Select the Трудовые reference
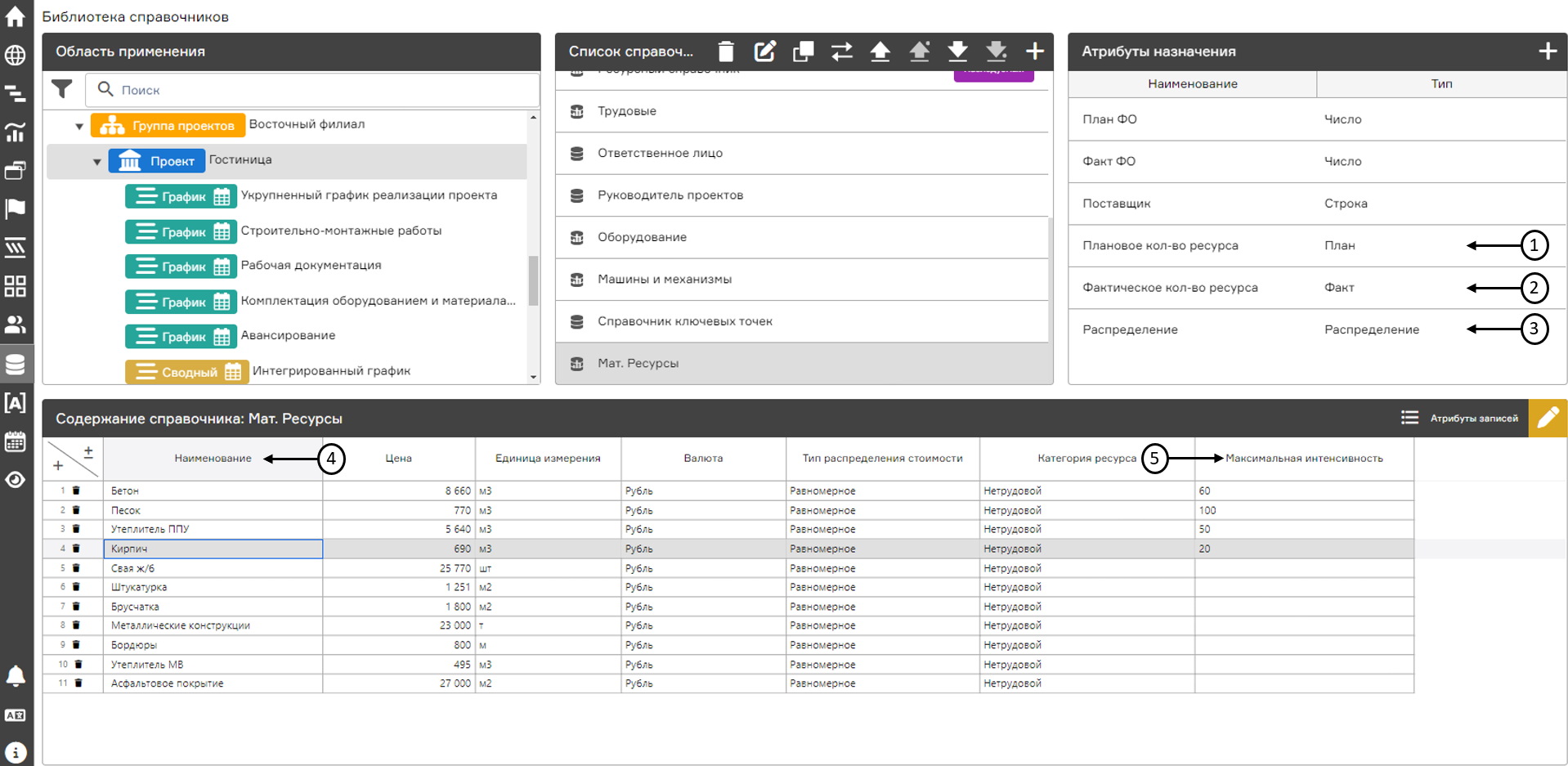 coord(802,111)
